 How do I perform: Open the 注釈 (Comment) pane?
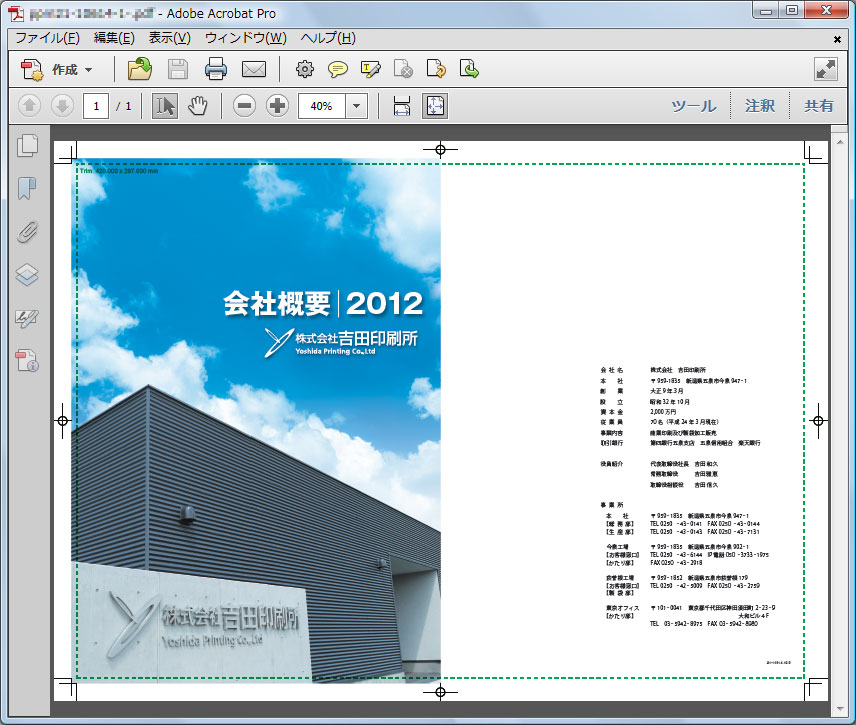pos(760,106)
